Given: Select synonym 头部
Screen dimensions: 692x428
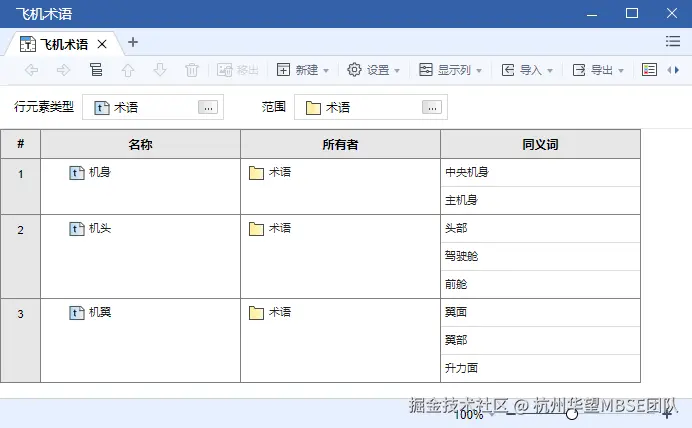Looking at the screenshot, I should pos(456,228).
